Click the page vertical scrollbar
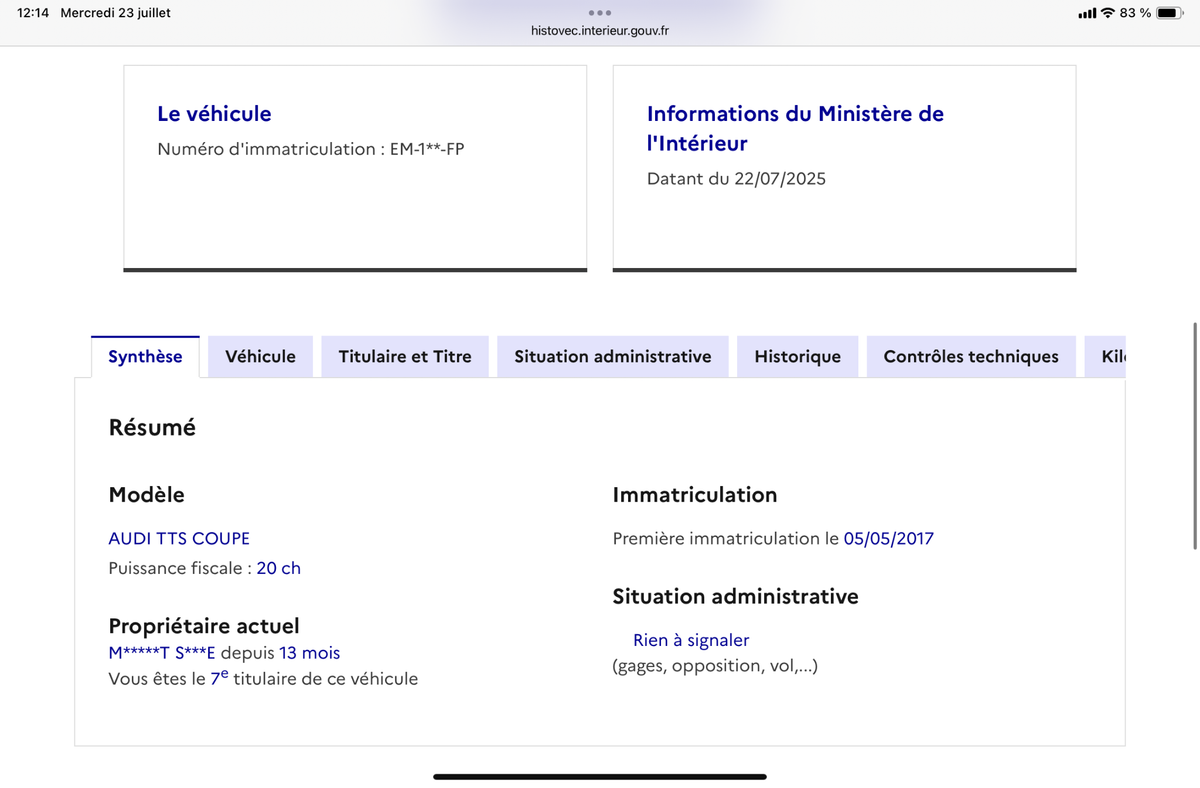 tap(1195, 435)
